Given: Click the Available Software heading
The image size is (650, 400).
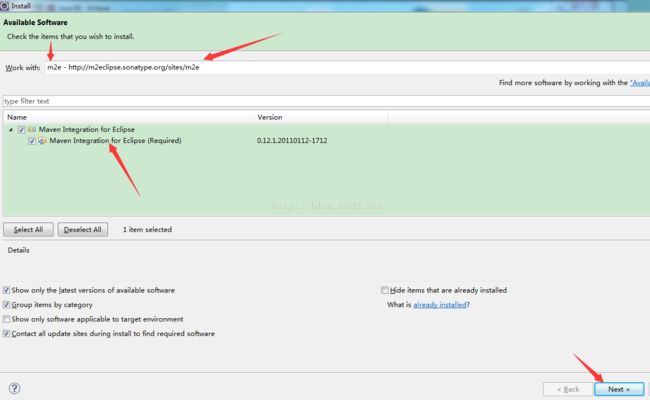Looking at the screenshot, I should coord(35,22).
